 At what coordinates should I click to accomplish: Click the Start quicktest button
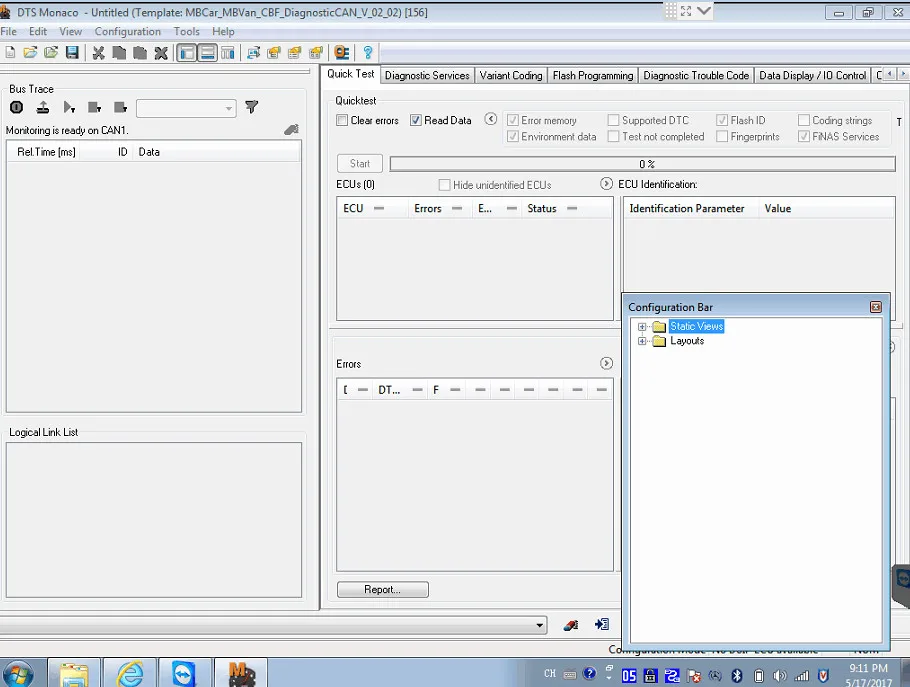coord(360,164)
